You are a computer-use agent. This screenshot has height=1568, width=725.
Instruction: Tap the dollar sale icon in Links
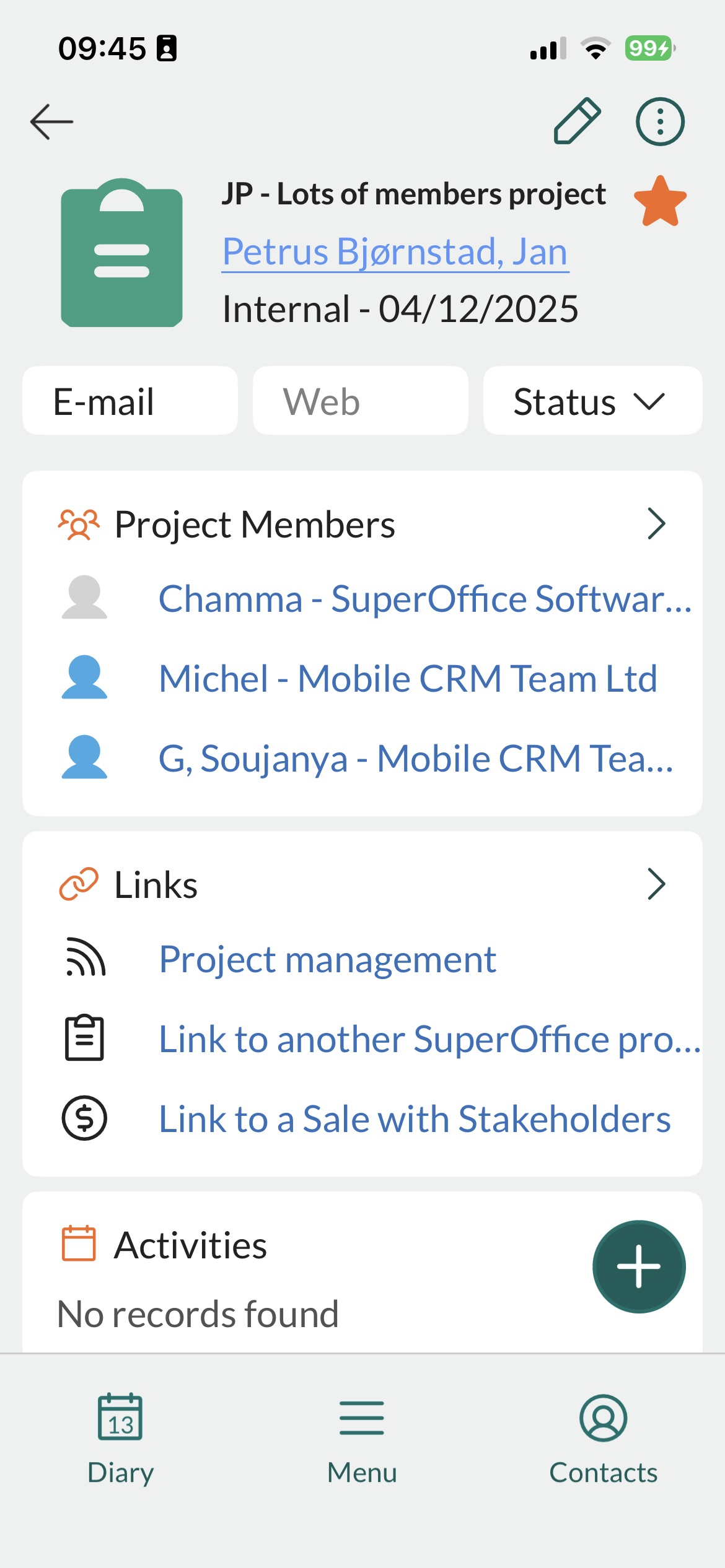[x=84, y=1118]
